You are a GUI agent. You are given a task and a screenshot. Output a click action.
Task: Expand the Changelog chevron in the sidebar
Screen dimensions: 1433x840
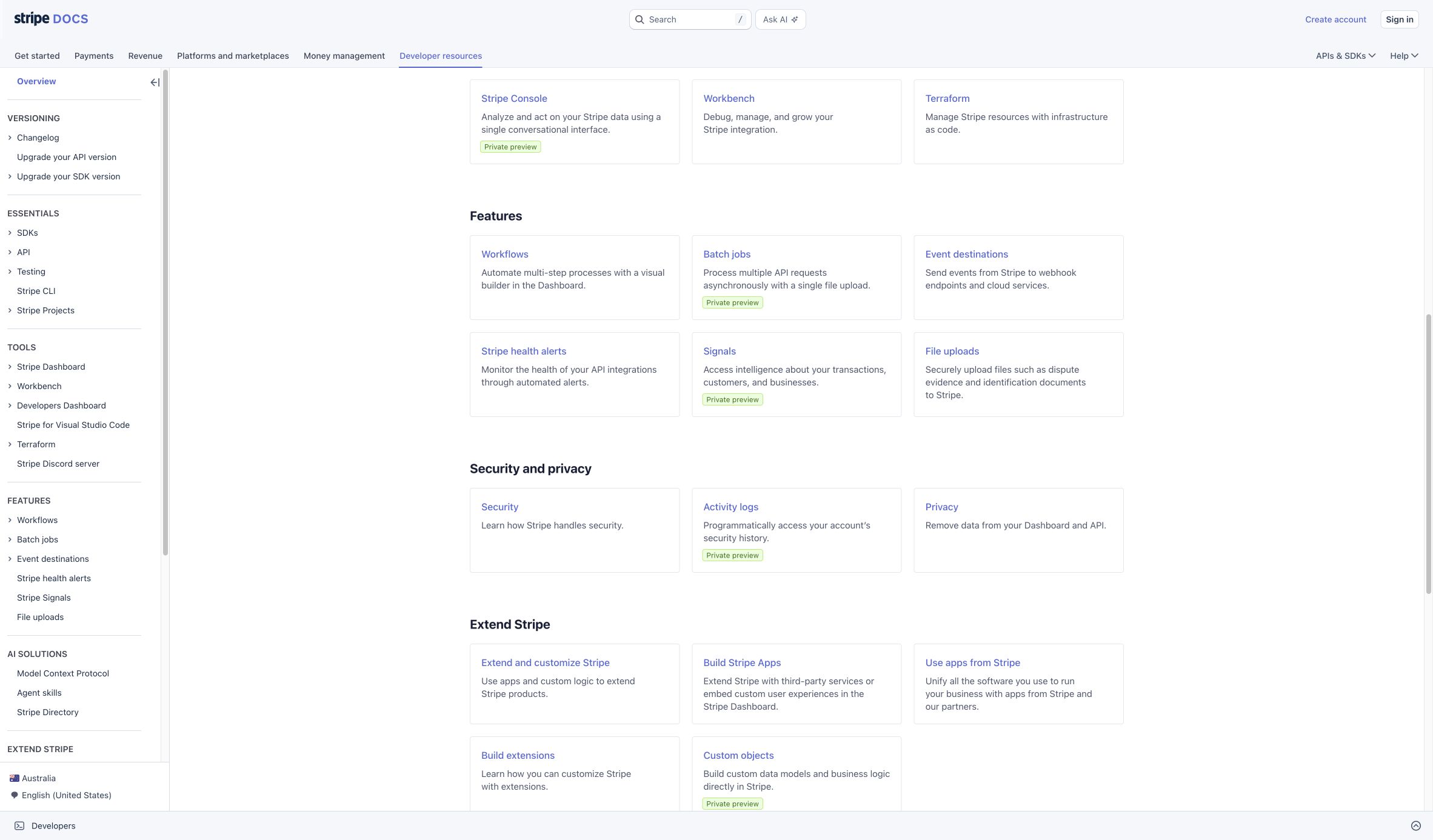[10, 138]
